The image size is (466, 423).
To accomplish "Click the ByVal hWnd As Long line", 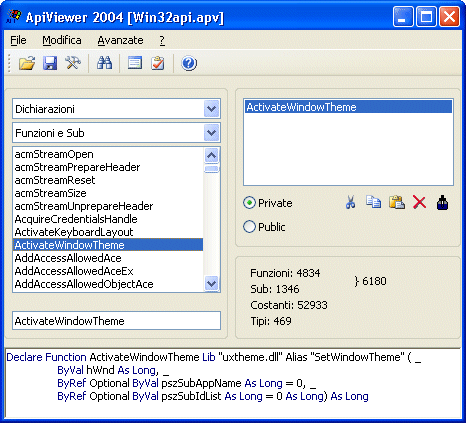I will (x=113, y=370).
